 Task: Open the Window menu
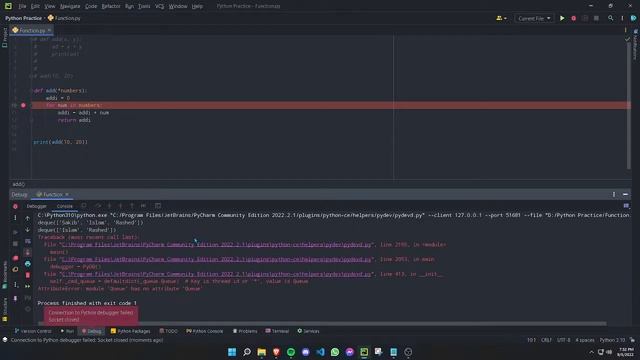(178, 6)
